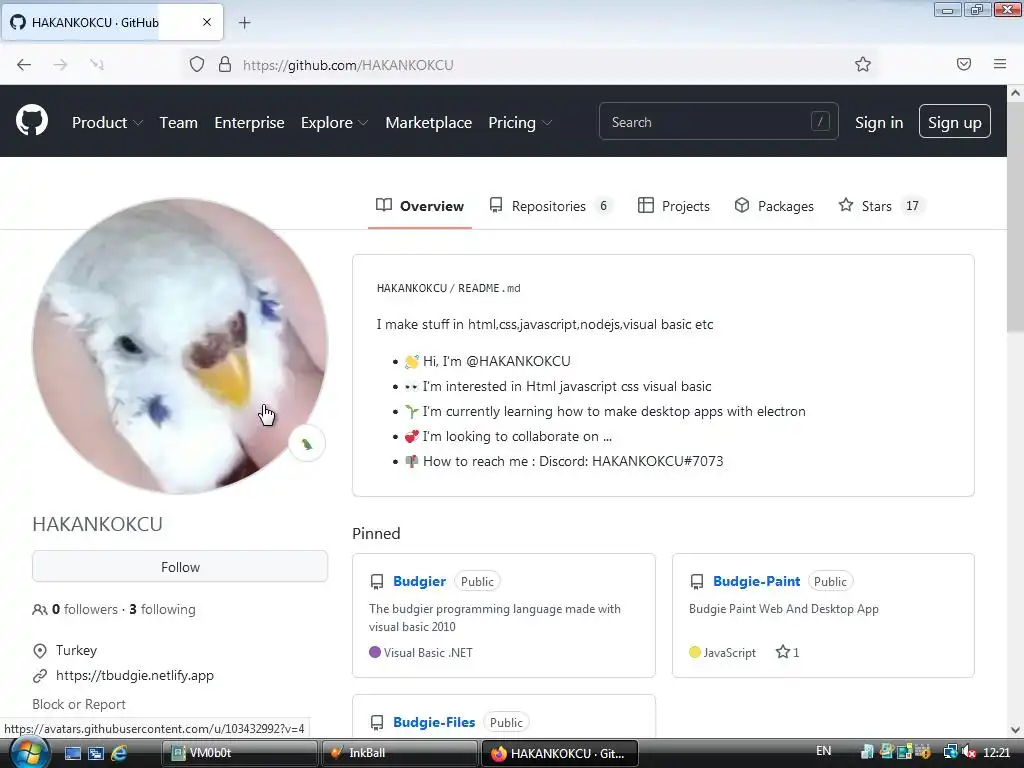Launch Internet Explorer from quick launch
This screenshot has height=768, width=1024.
point(119,753)
